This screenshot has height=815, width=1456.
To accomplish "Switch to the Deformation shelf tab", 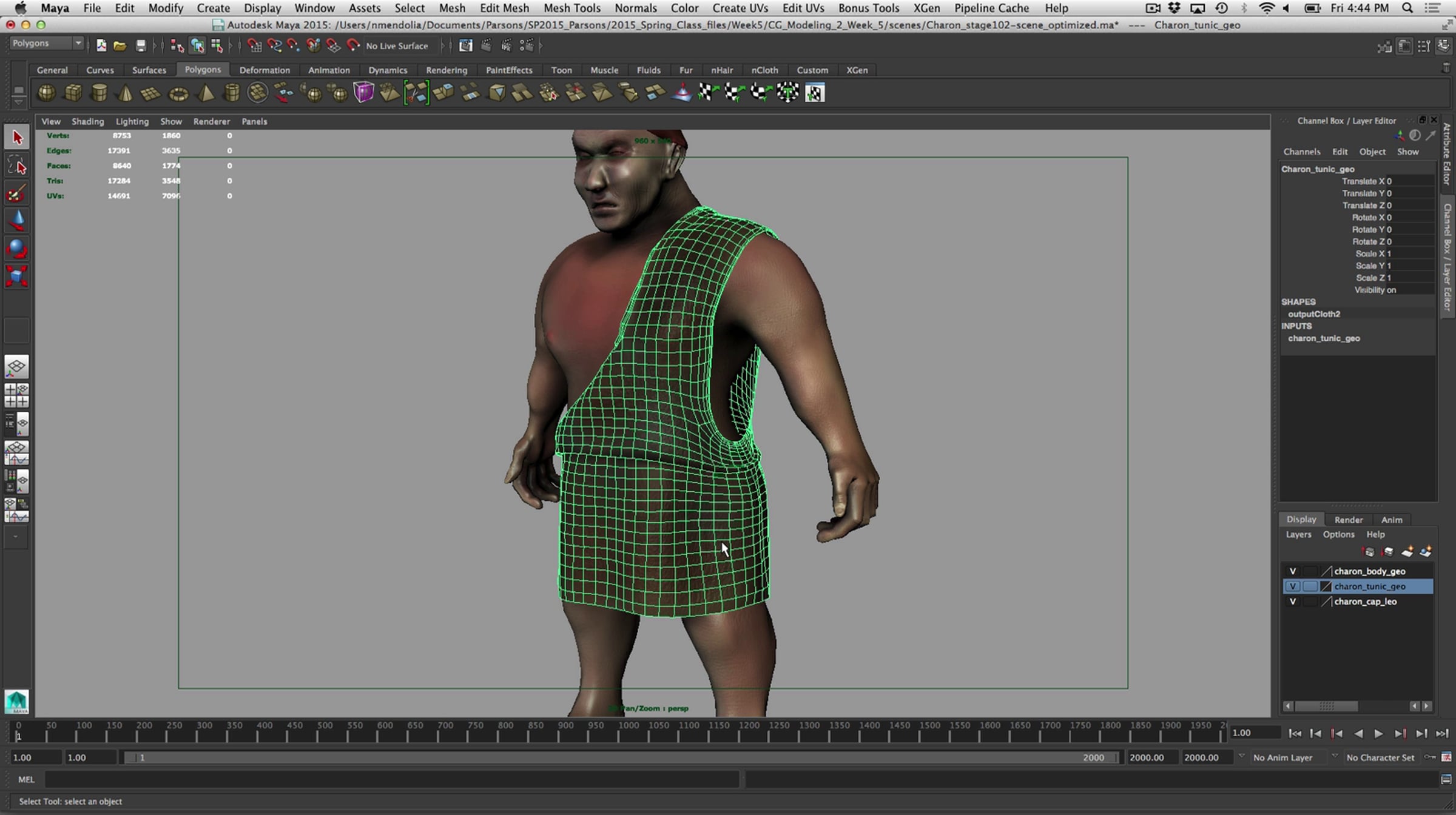I will tap(265, 70).
